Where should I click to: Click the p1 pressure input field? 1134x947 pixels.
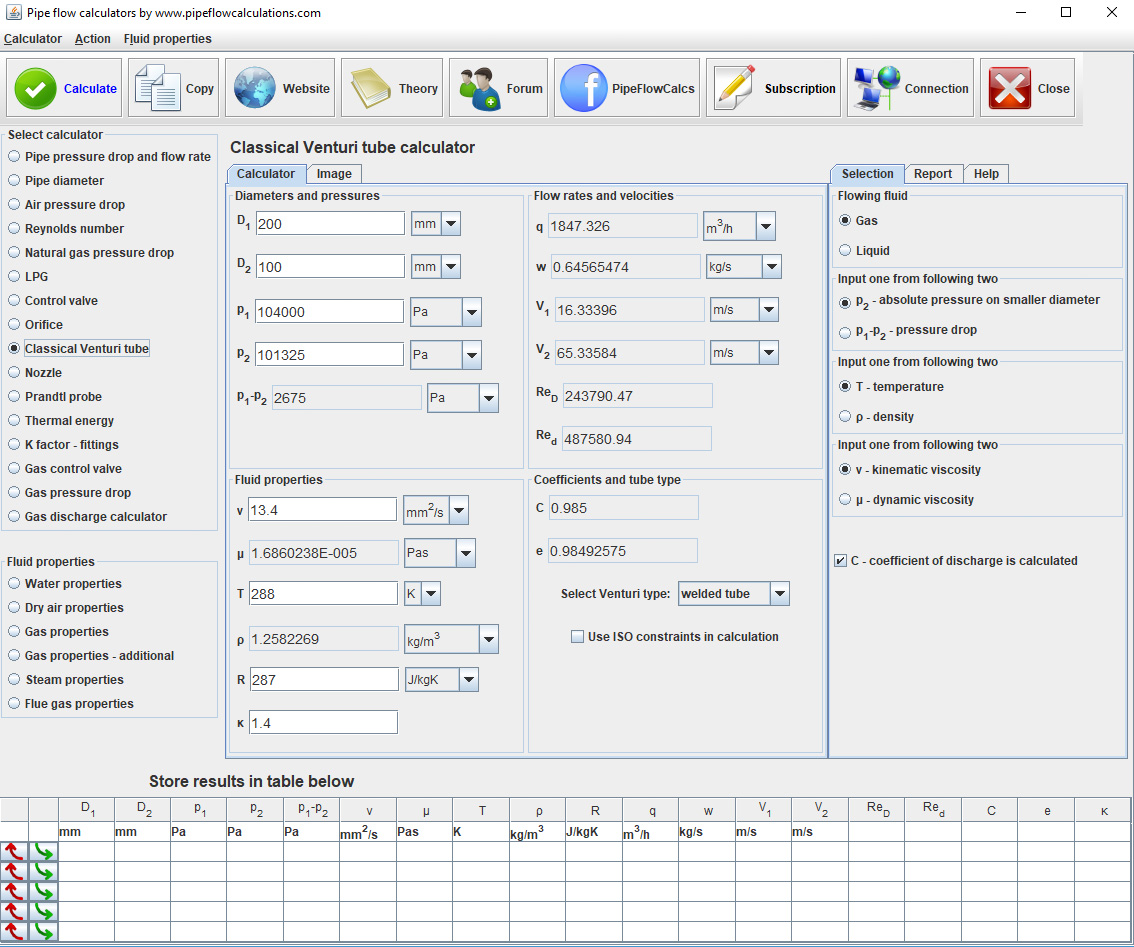[x=329, y=312]
